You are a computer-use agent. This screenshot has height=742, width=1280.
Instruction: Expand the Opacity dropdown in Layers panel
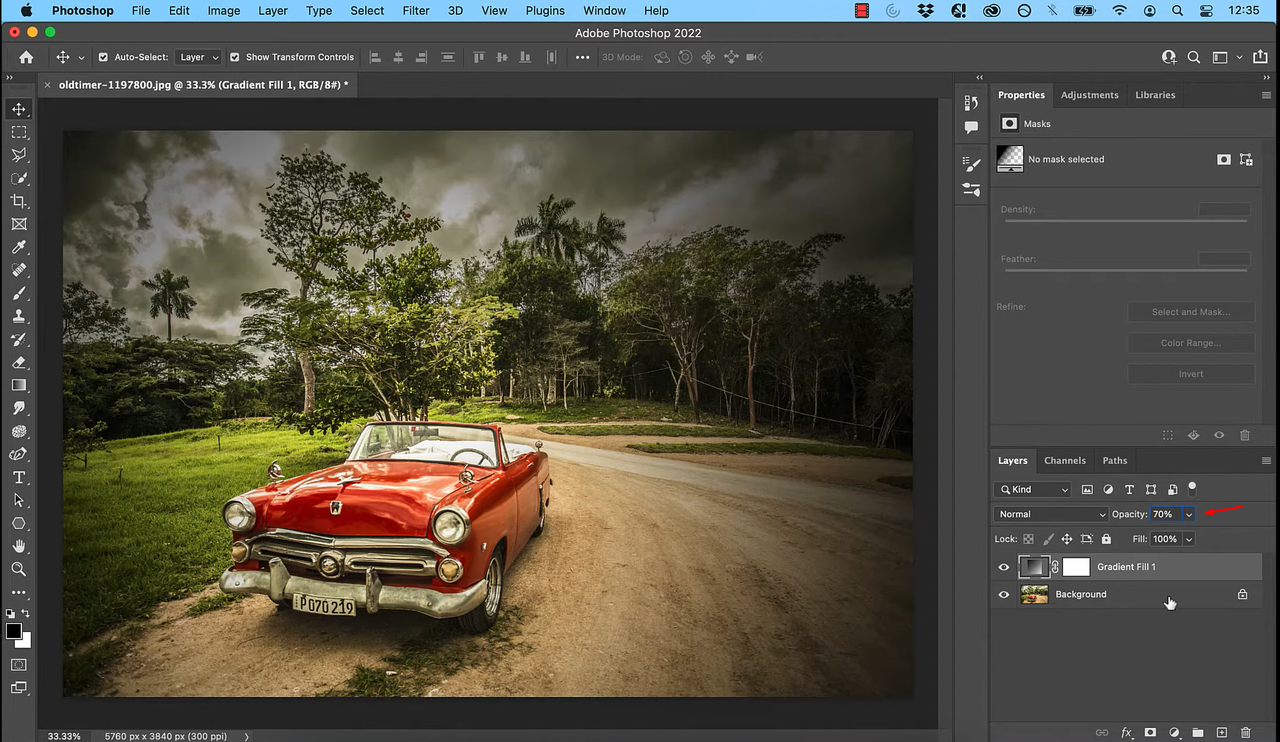1188,514
